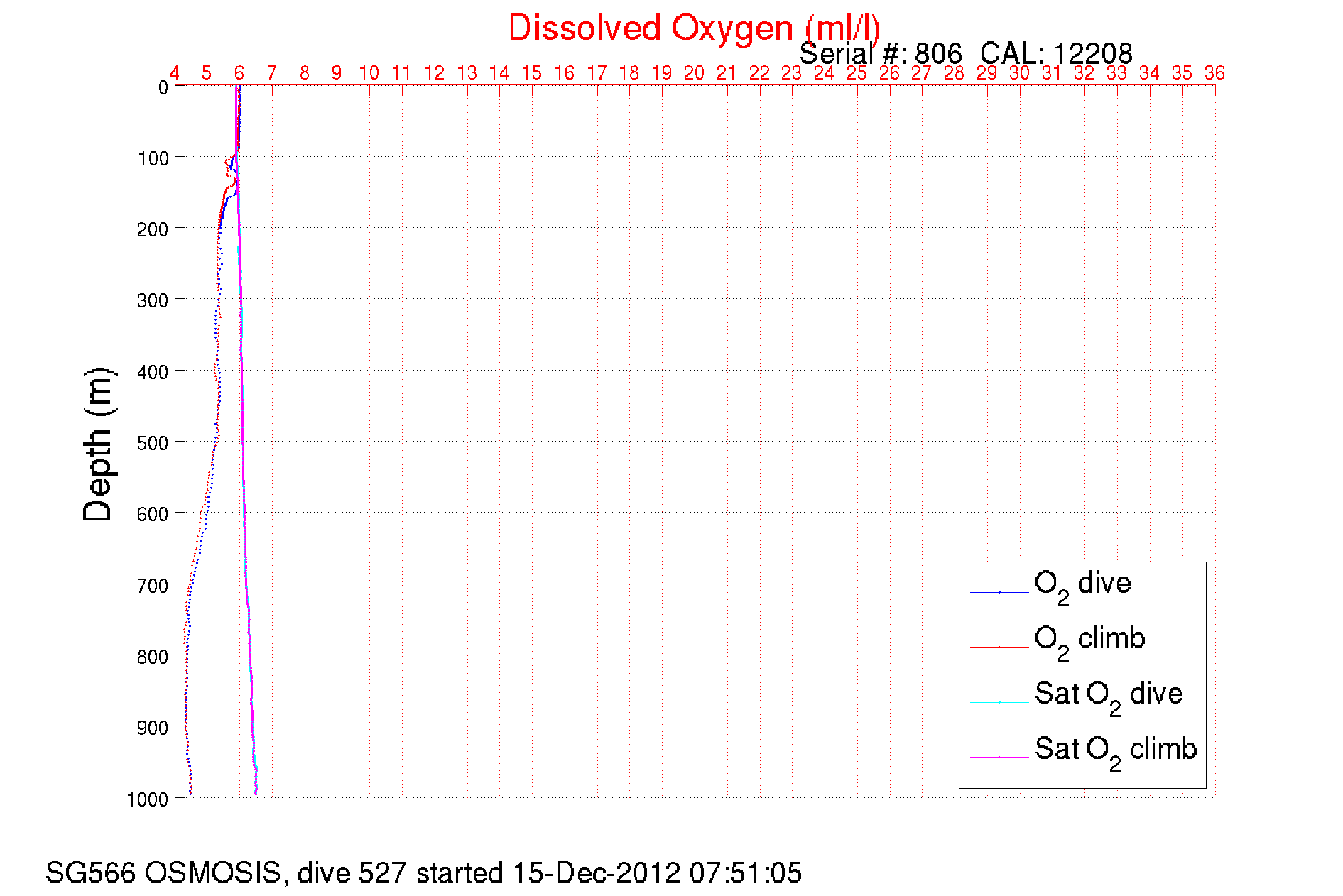Viewport: 1343px width, 896px height.
Task: Click the red O2 climb legend line
Action: [x=999, y=648]
